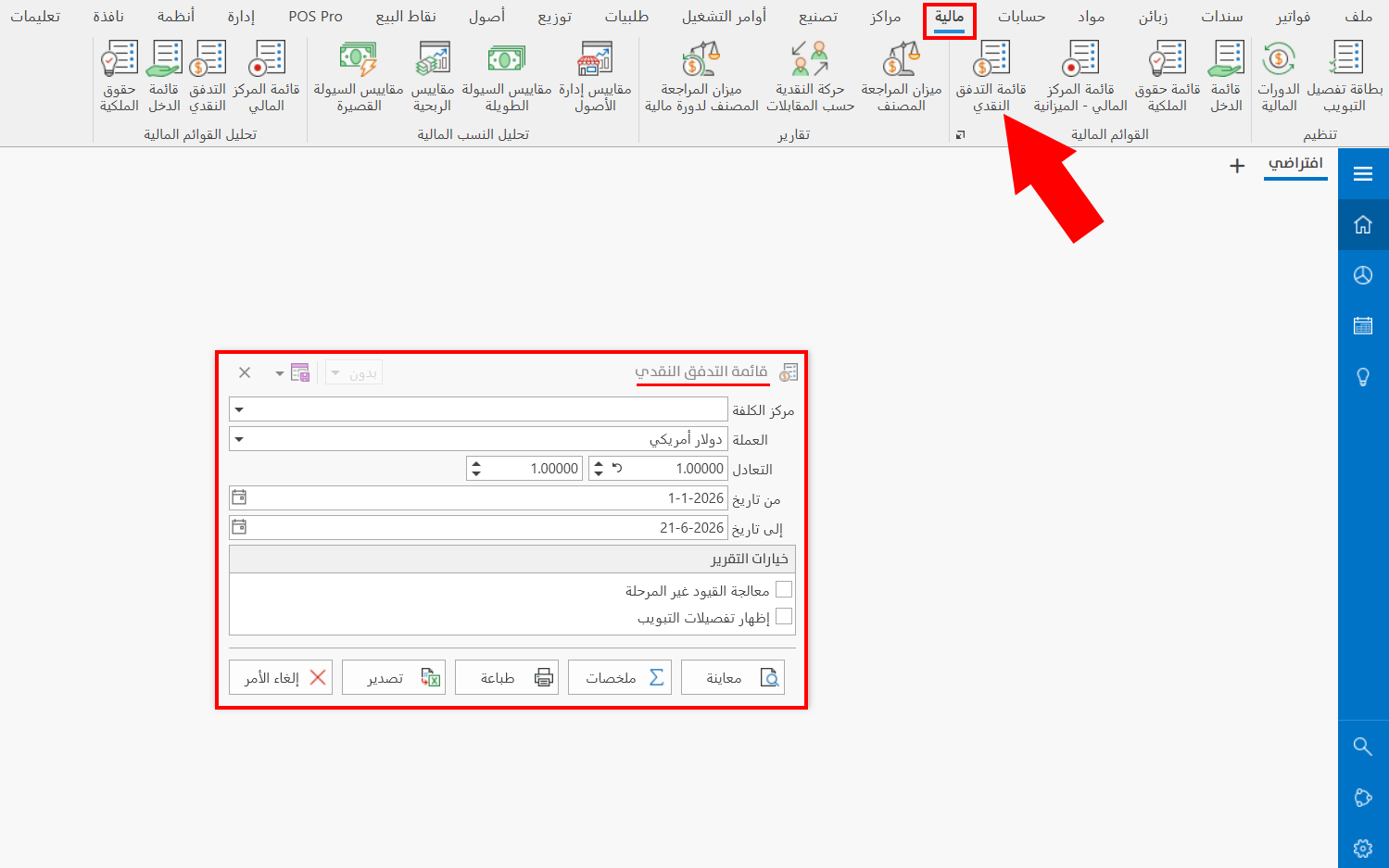Click ملخصات summaries button
Image resolution: width=1389 pixels, height=868 pixels.
point(620,677)
